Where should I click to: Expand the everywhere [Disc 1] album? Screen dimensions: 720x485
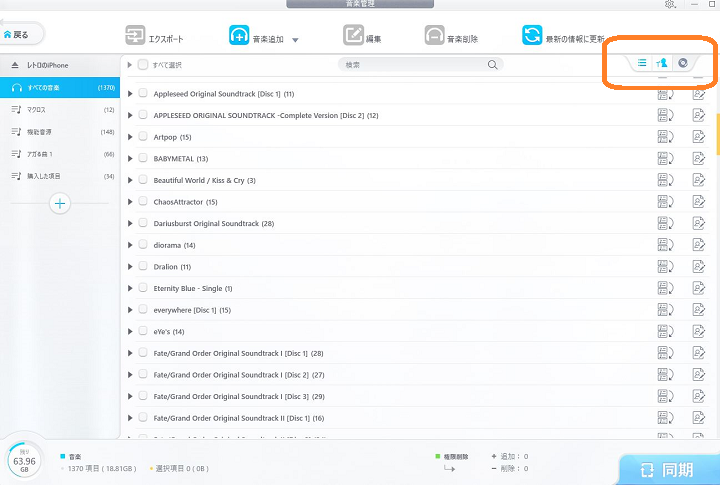(x=130, y=310)
